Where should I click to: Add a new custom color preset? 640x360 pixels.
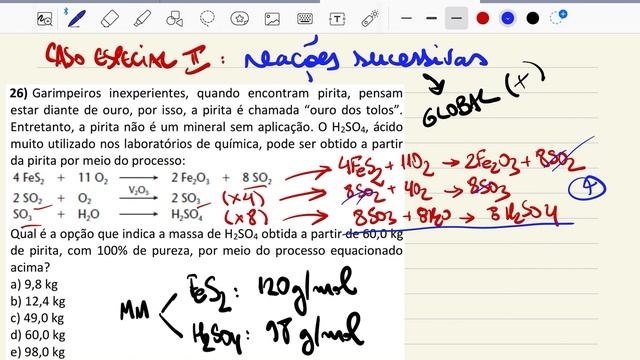click(558, 18)
